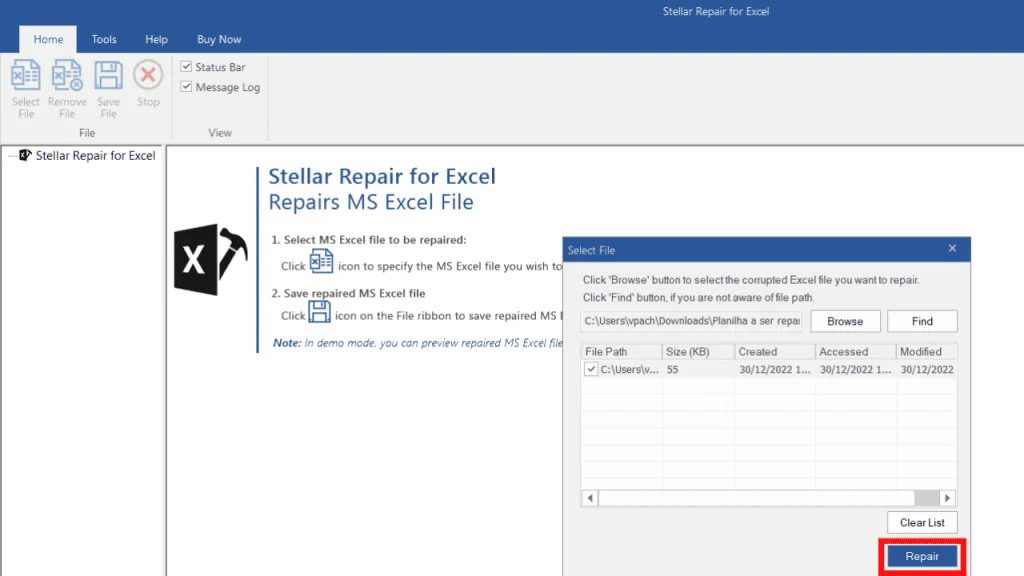
Task: Toggle the Message Log checkbox
Action: coord(186,87)
